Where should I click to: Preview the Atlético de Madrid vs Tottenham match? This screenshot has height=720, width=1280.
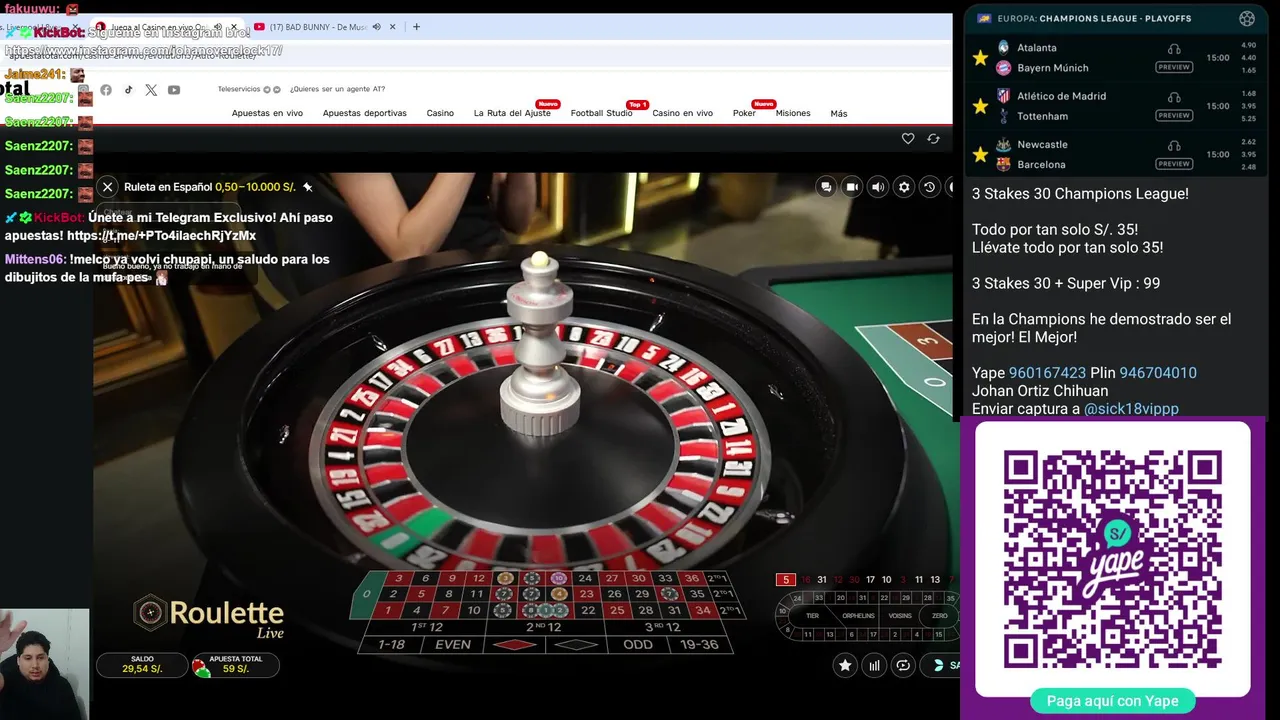(1174, 115)
